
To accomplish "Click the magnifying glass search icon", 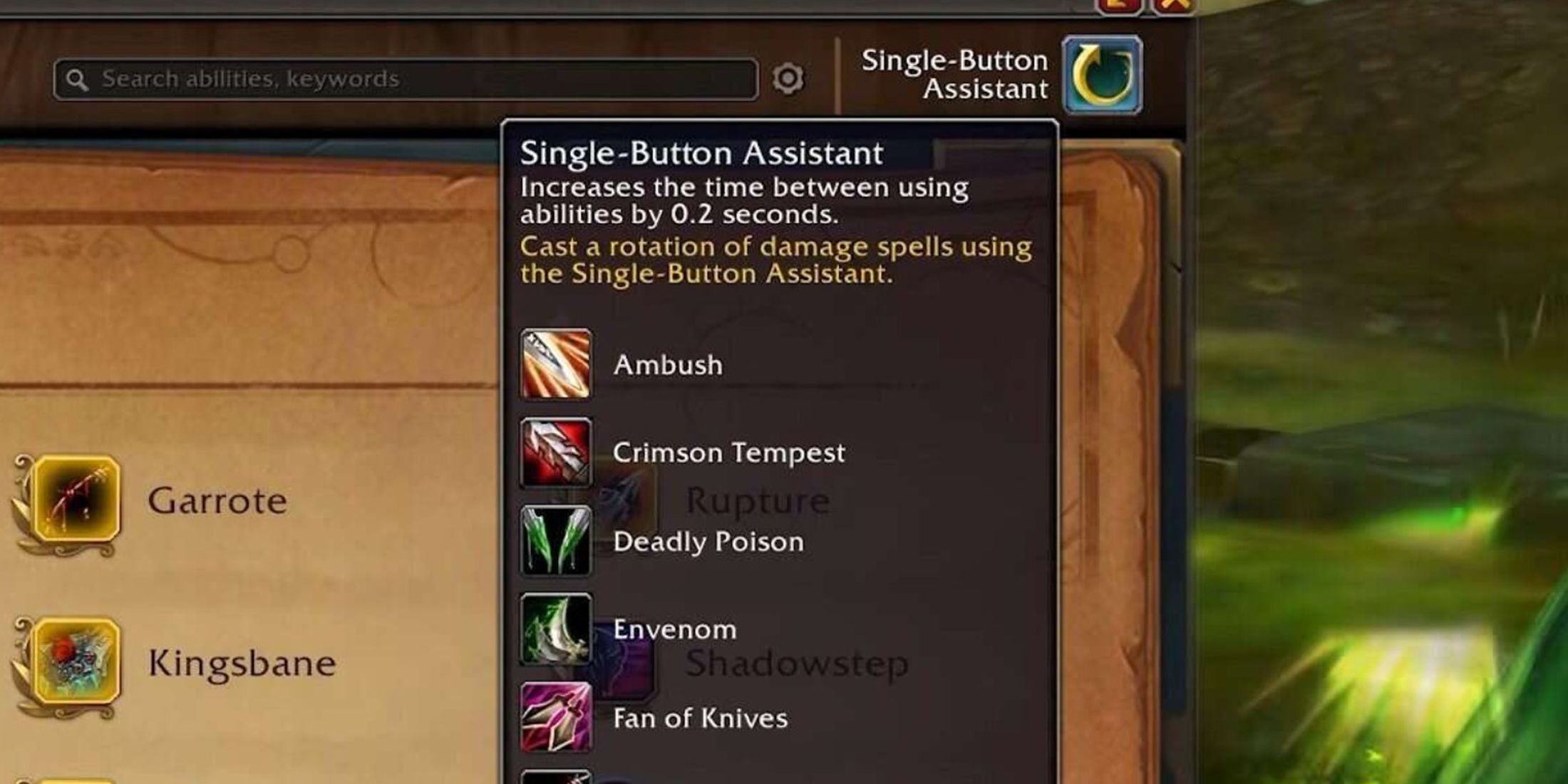I will point(77,80).
